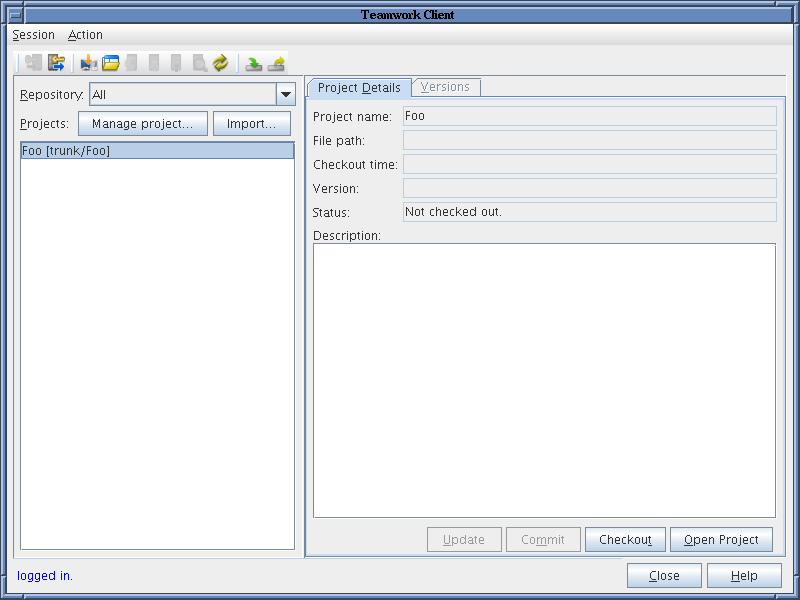Open the Repository dropdown arrow

[x=286, y=94]
